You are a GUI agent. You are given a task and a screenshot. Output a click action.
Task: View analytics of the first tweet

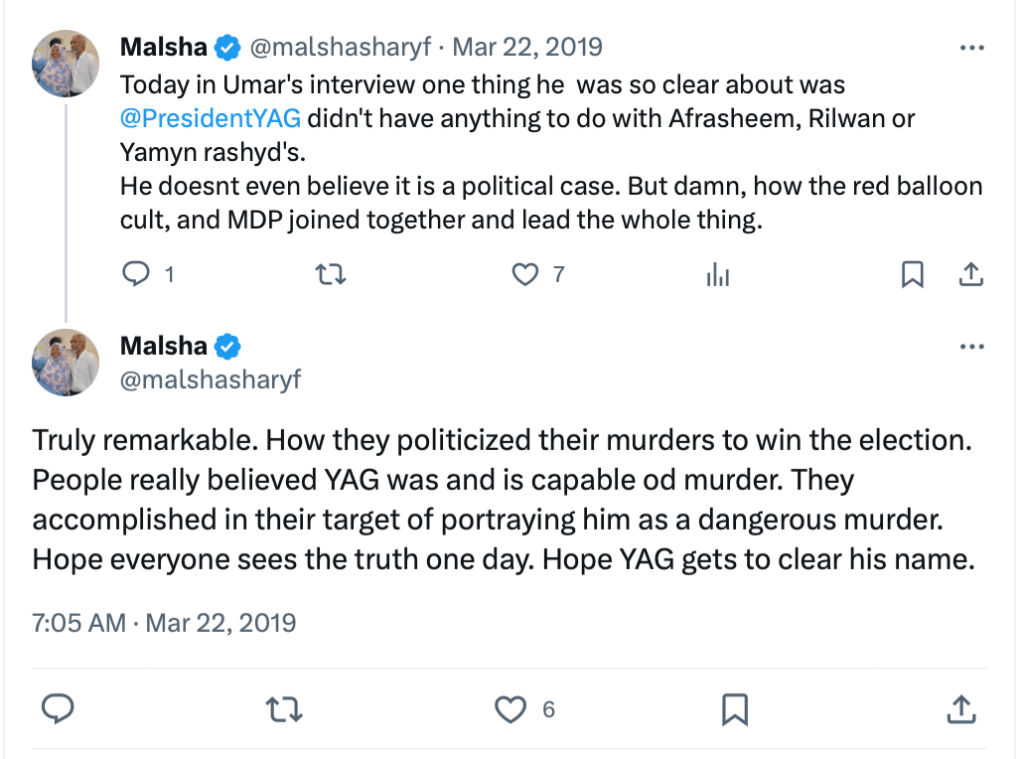(x=717, y=275)
